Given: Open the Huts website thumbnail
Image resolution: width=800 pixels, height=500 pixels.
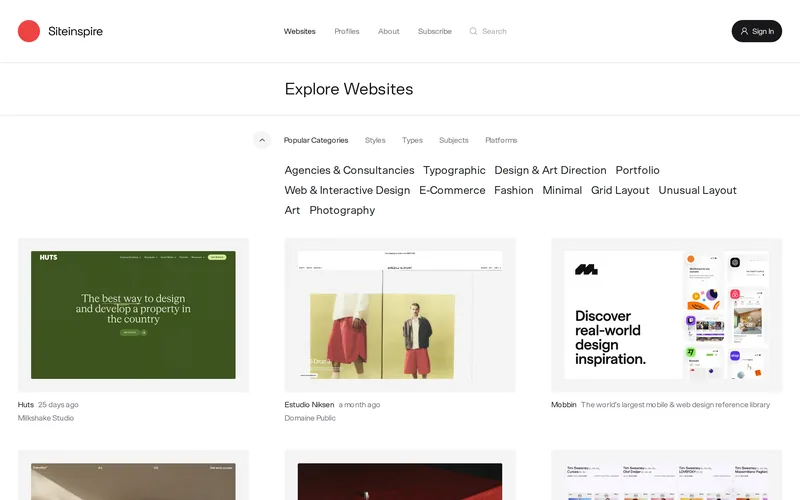Looking at the screenshot, I should (x=133, y=315).
